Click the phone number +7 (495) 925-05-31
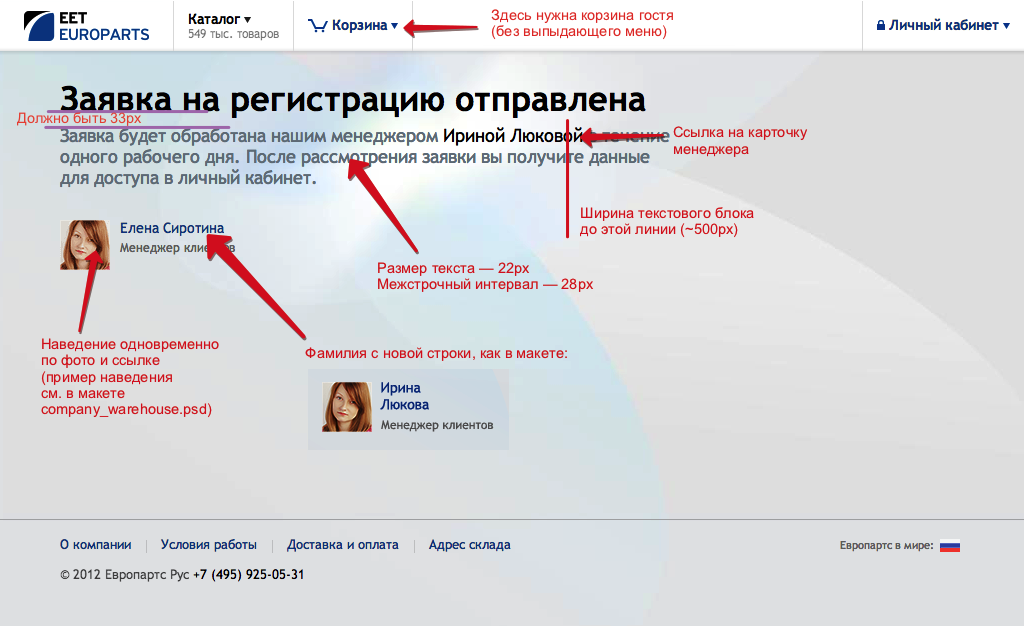1024x626 pixels. (249, 575)
